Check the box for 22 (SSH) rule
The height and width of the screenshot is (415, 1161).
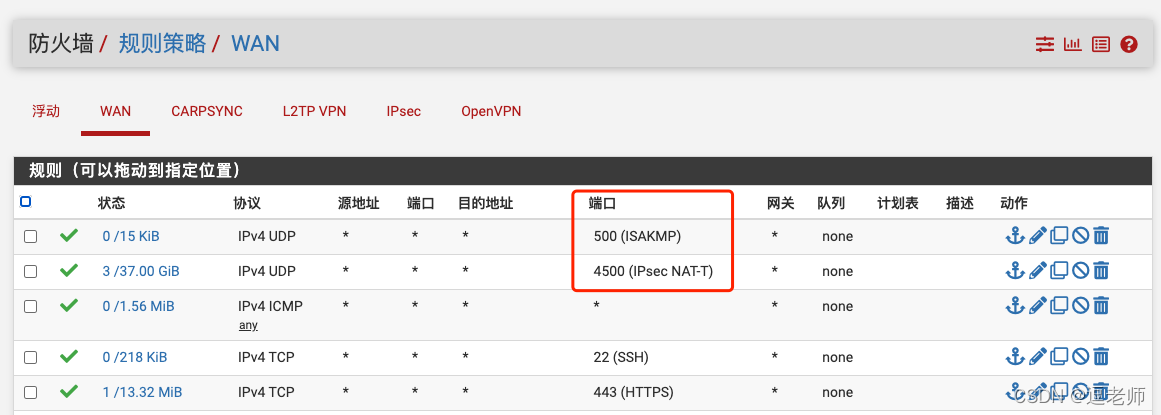30,357
